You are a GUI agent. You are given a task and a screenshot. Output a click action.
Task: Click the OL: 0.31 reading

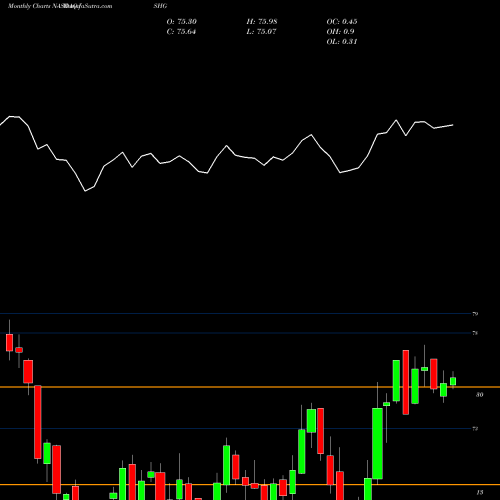[342, 42]
